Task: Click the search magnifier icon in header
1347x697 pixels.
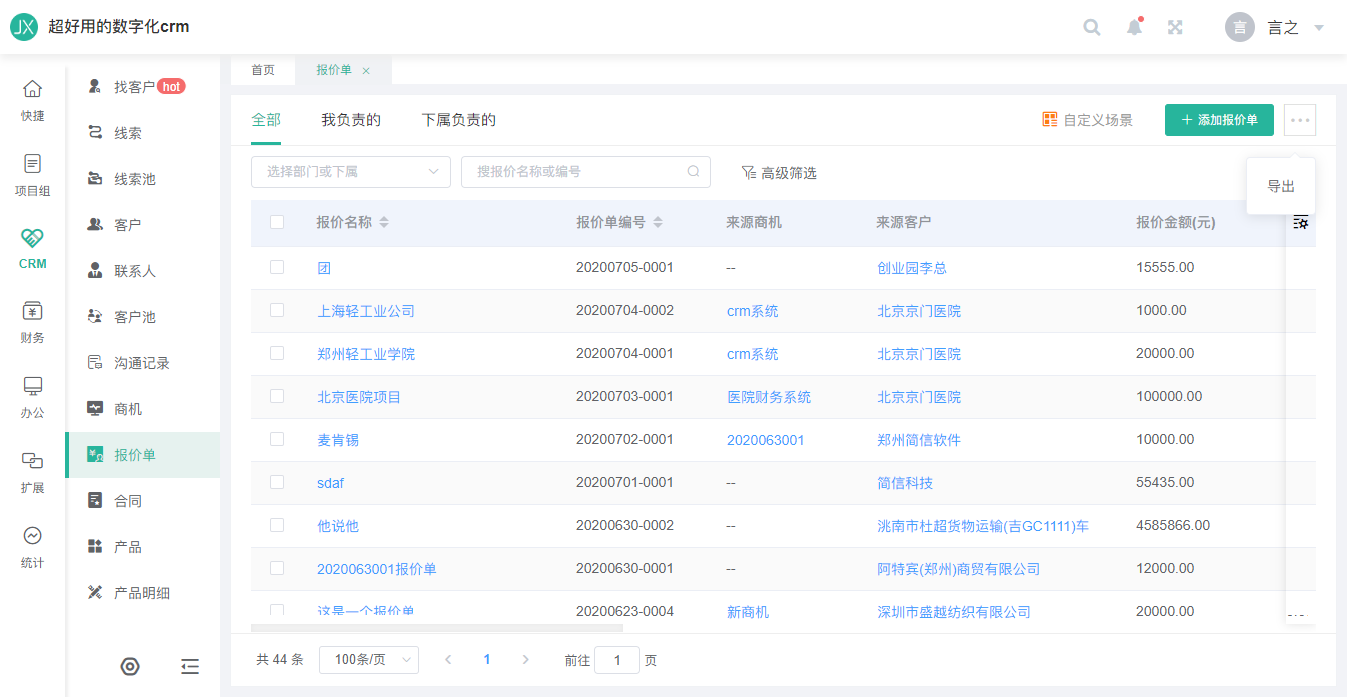Action: (1092, 27)
